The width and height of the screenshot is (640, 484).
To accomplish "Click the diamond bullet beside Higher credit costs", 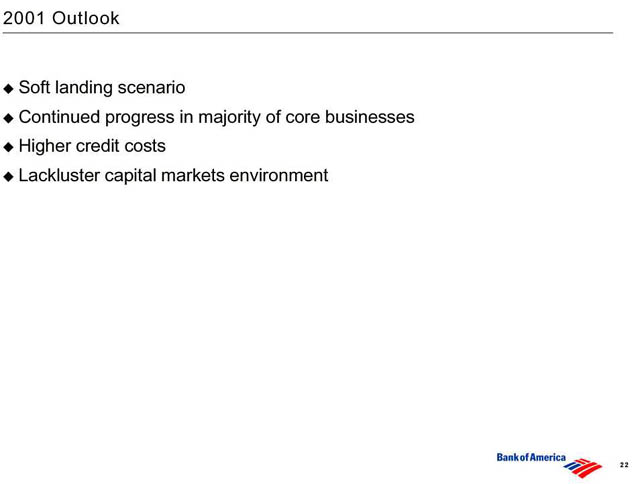I will pos(8,147).
